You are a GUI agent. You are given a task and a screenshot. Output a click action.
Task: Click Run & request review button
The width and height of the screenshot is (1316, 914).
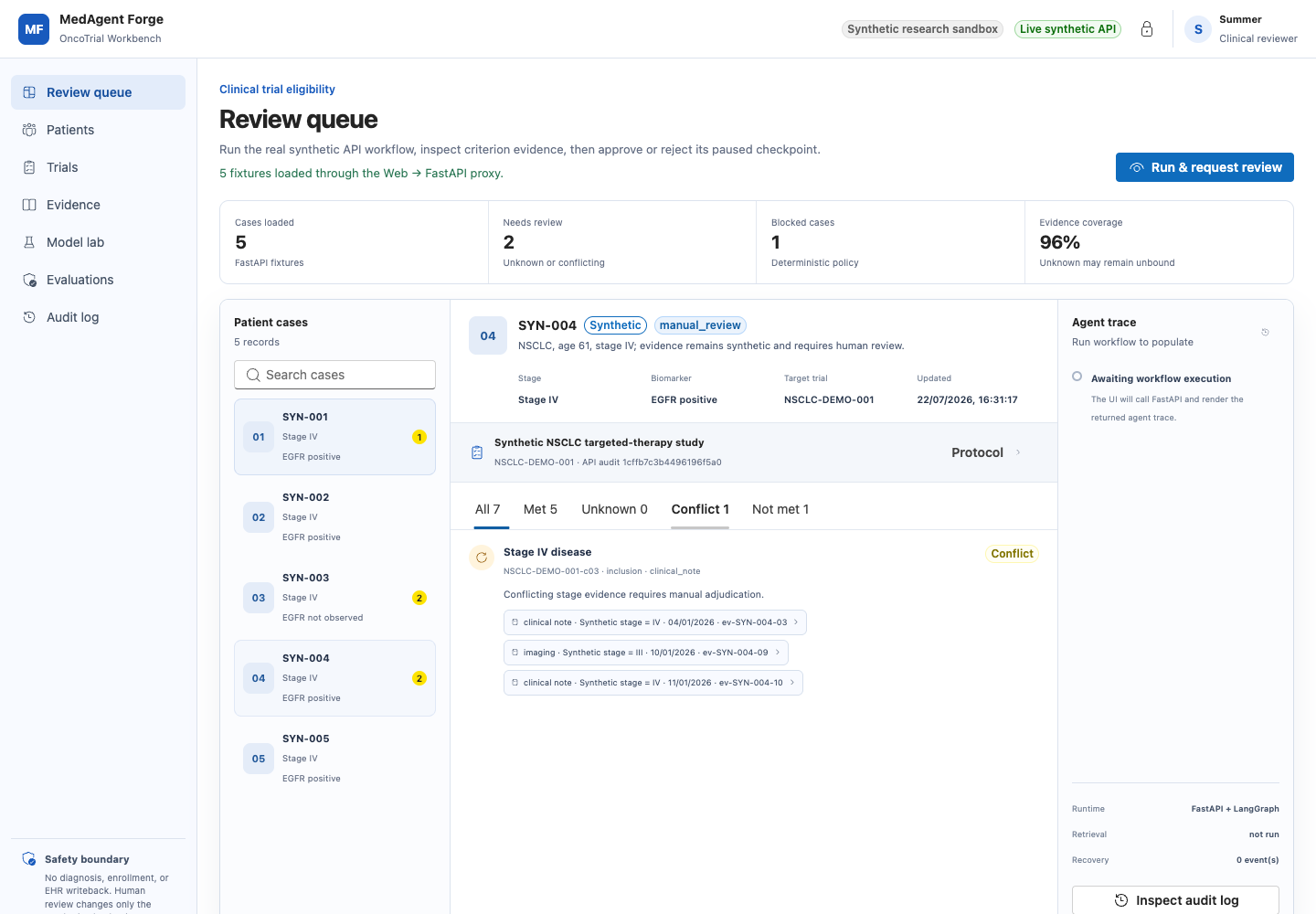(x=1205, y=167)
